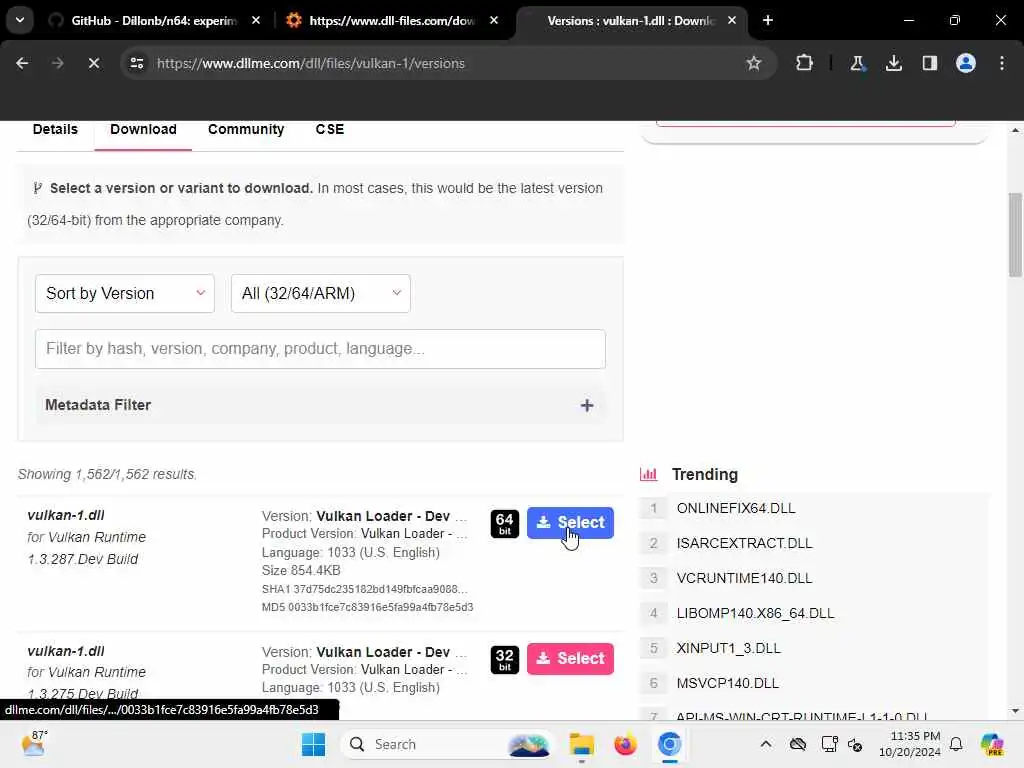The width and height of the screenshot is (1024, 768).
Task: Click the scrollbar down arrow
Action: tap(1015, 711)
